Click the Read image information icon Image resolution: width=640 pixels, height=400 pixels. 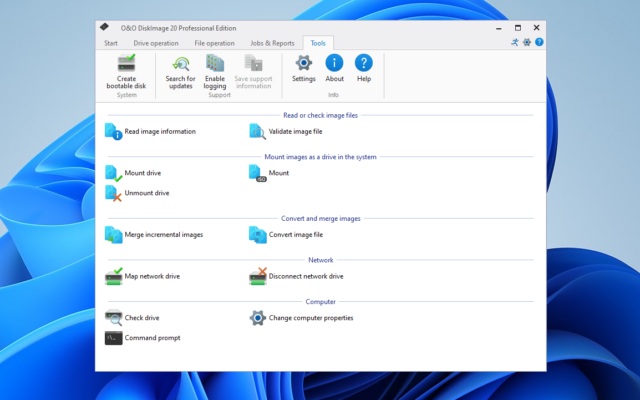click(x=113, y=131)
